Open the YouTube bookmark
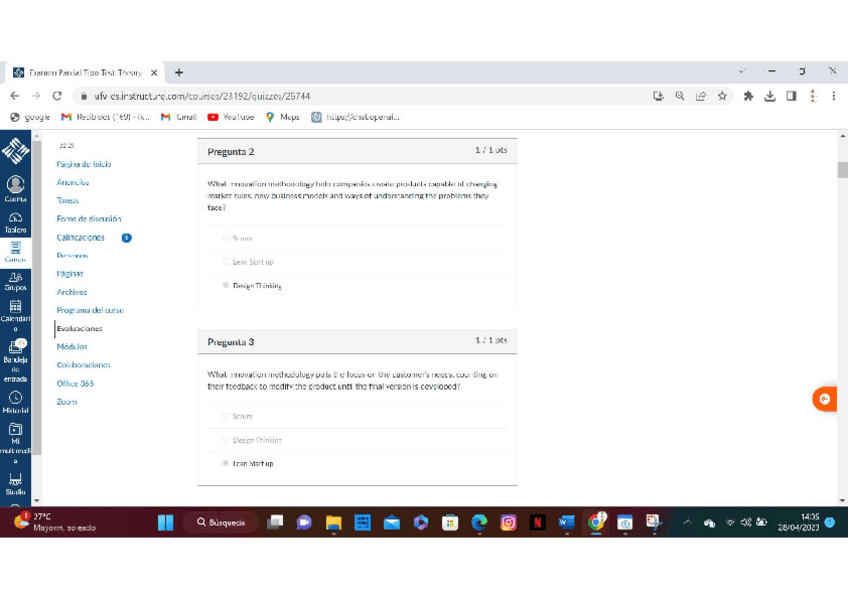This screenshot has width=848, height=599. tap(231, 117)
